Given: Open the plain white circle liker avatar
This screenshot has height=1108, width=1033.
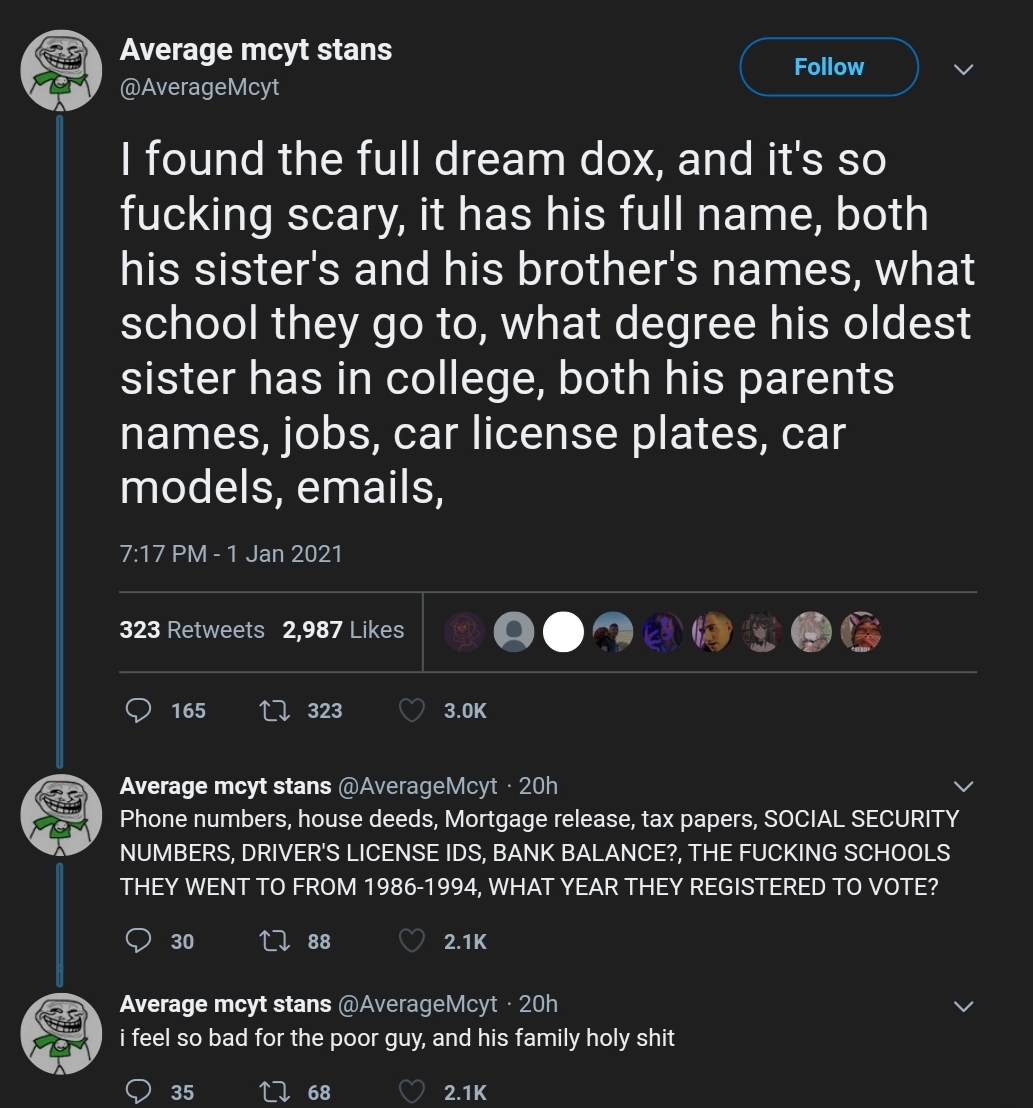Looking at the screenshot, I should 563,632.
